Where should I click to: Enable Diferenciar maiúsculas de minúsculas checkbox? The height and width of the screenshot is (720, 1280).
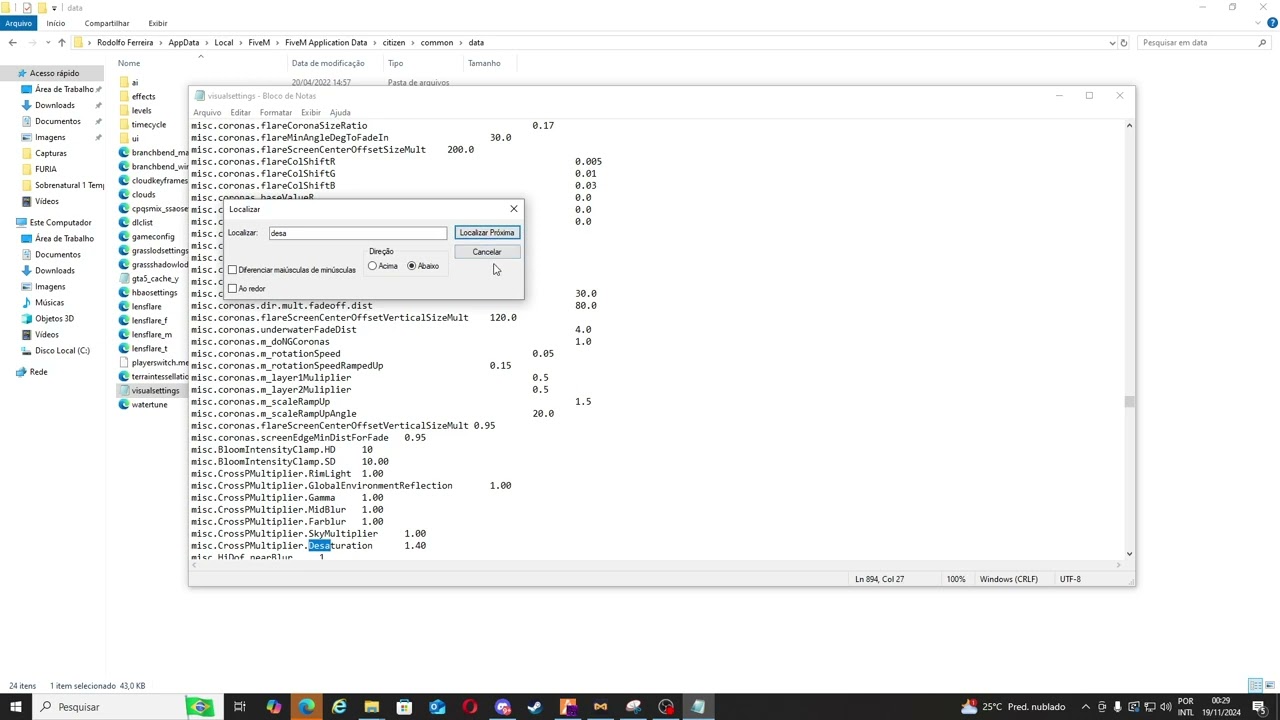232,270
